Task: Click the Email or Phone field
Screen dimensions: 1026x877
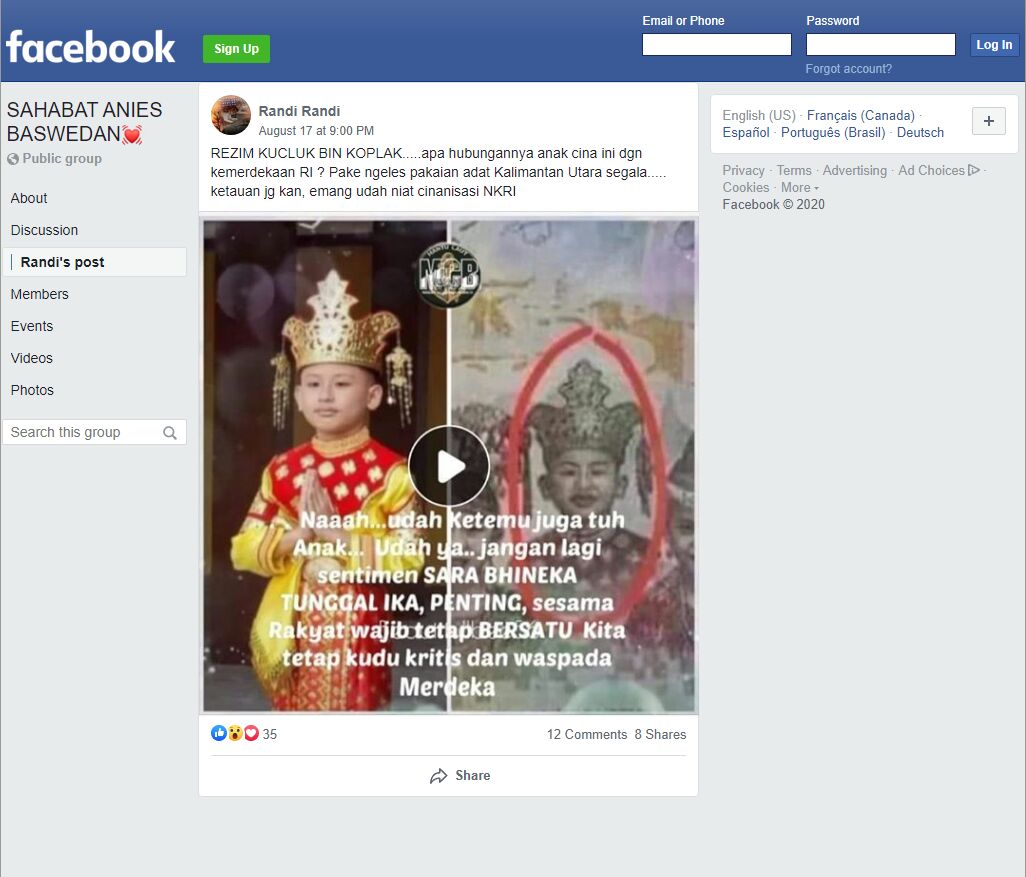Action: click(x=716, y=45)
